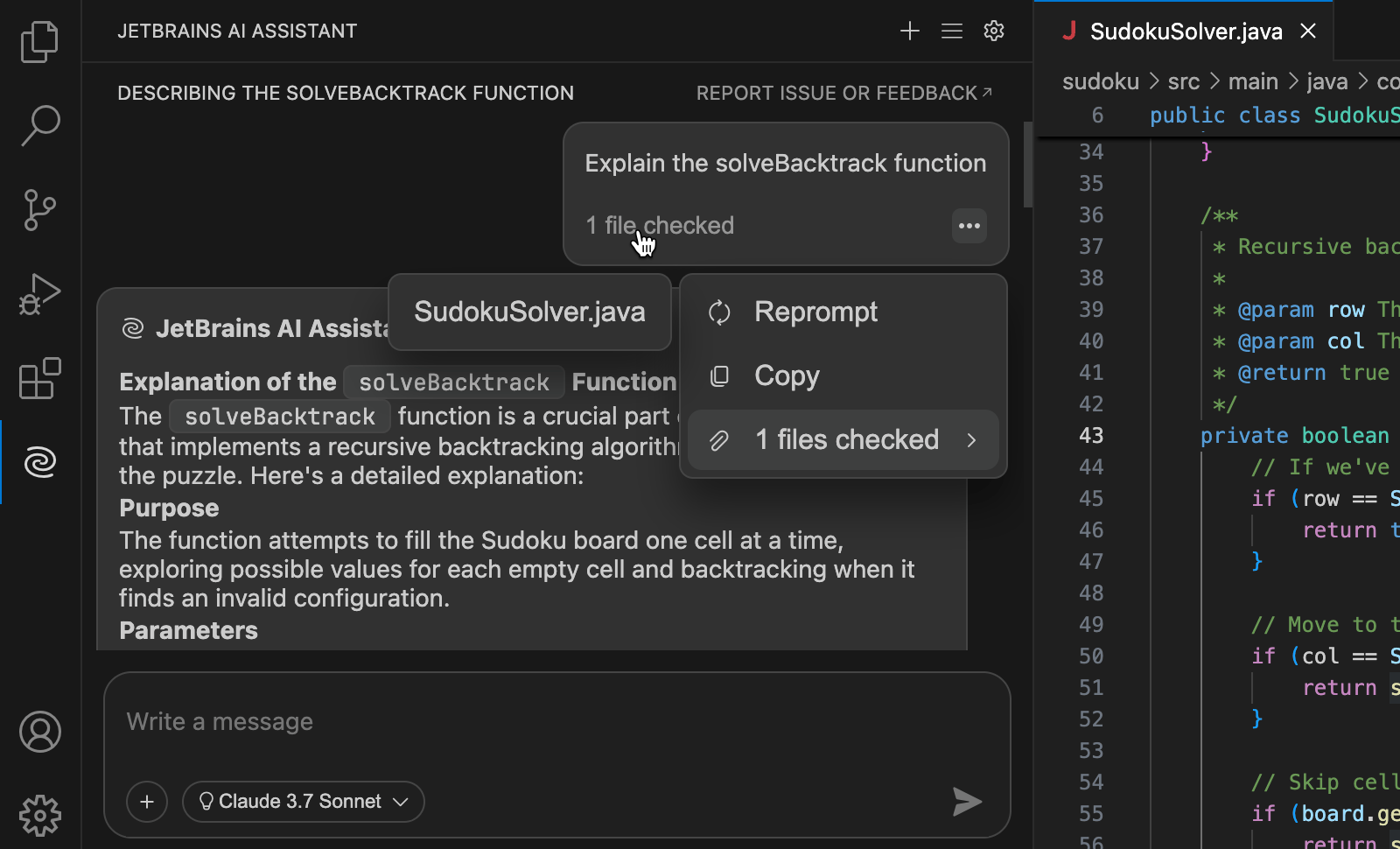Viewport: 1400px width, 849px height.
Task: Choose Reprompt from the context menu
Action: pyautogui.click(x=815, y=312)
